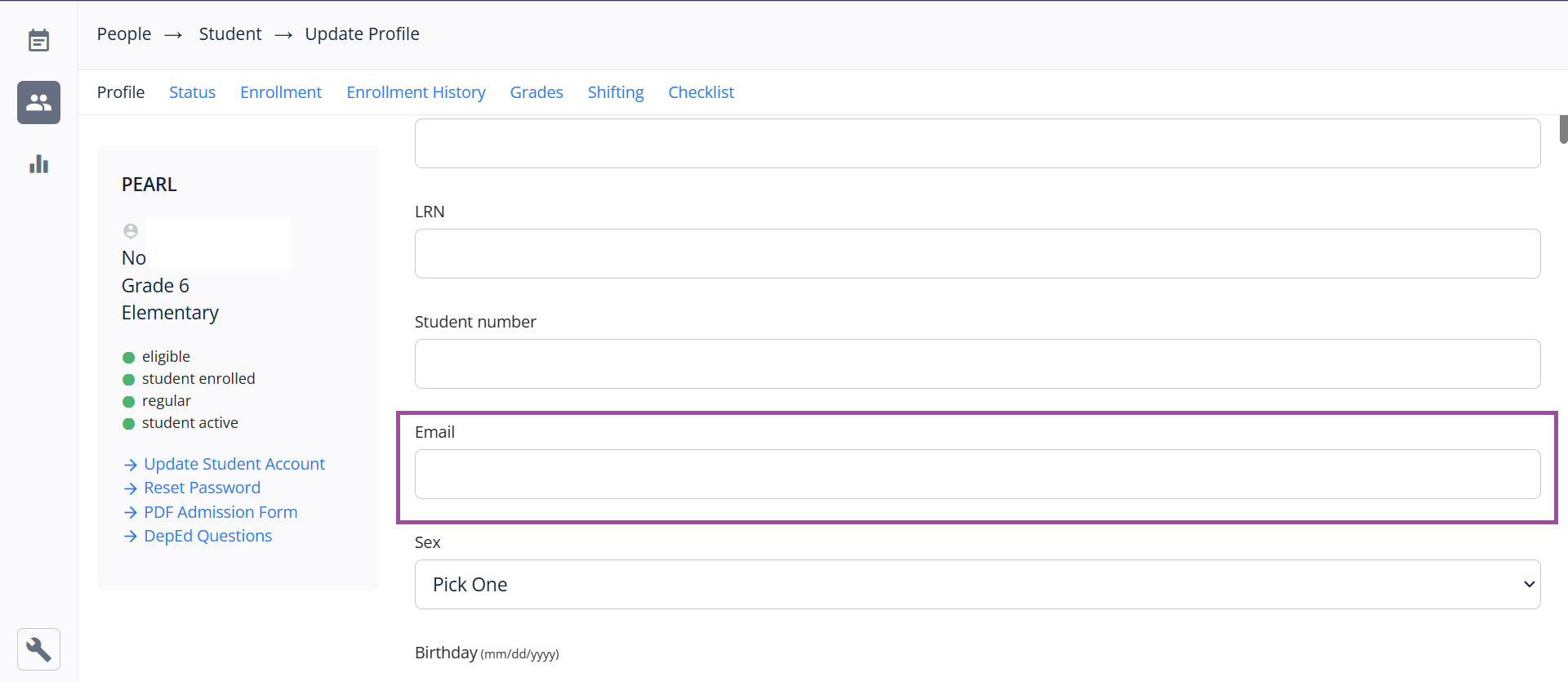Image resolution: width=1568 pixels, height=682 pixels.
Task: Open the PDF Admission Form link
Action: 220,512
